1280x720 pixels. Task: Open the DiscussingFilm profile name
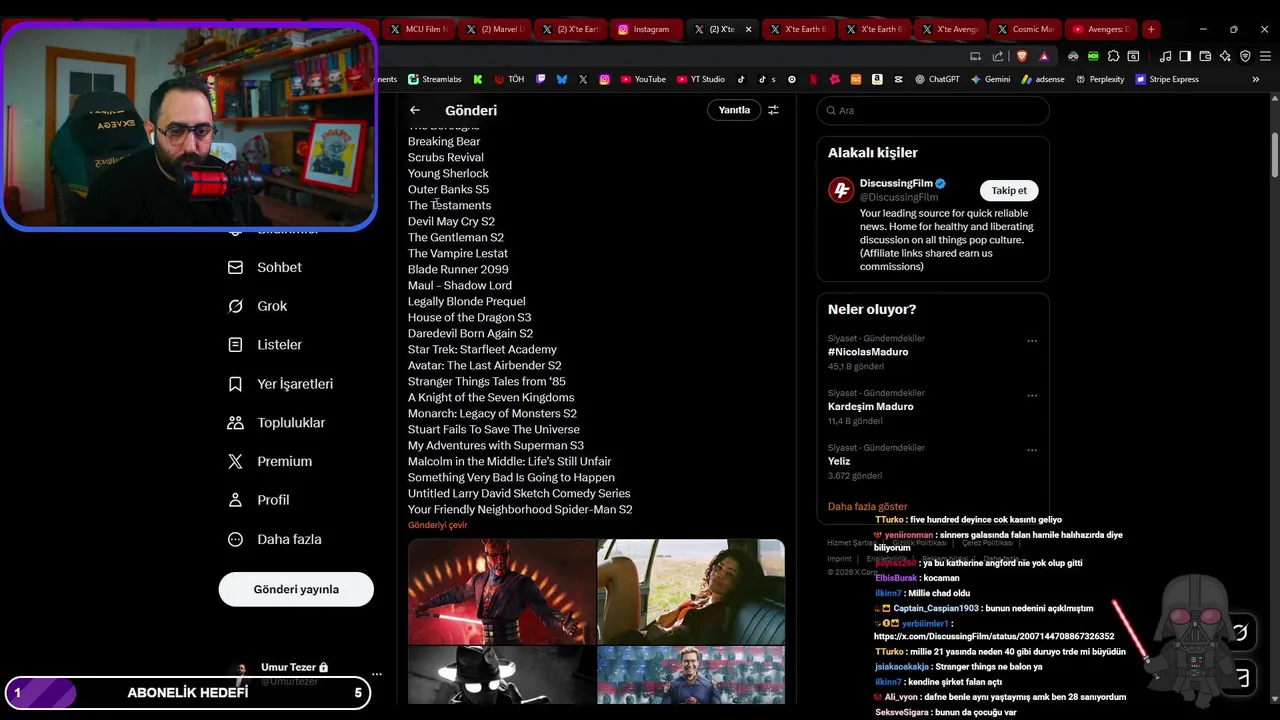(896, 183)
